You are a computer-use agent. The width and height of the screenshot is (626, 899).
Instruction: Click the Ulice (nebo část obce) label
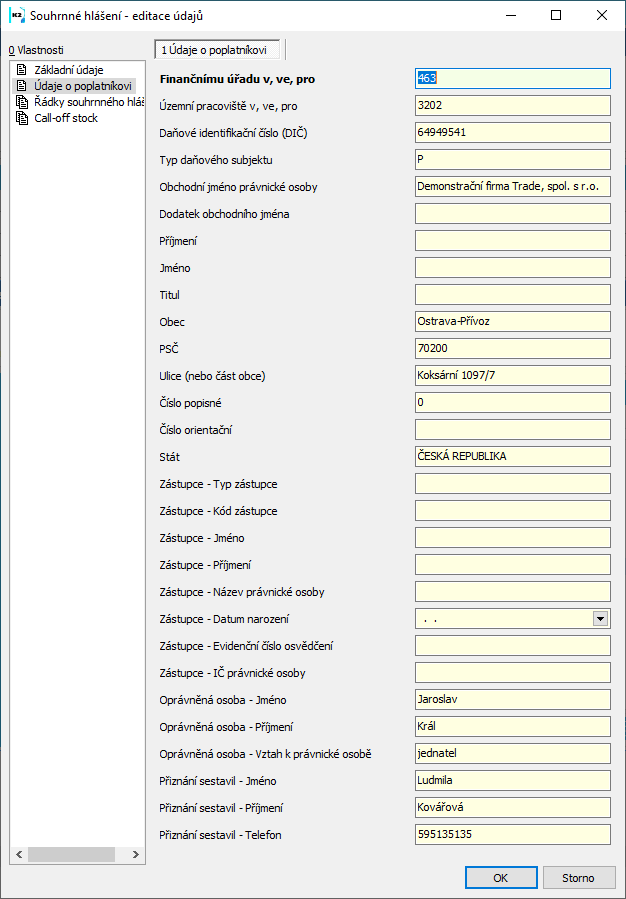click(x=213, y=376)
